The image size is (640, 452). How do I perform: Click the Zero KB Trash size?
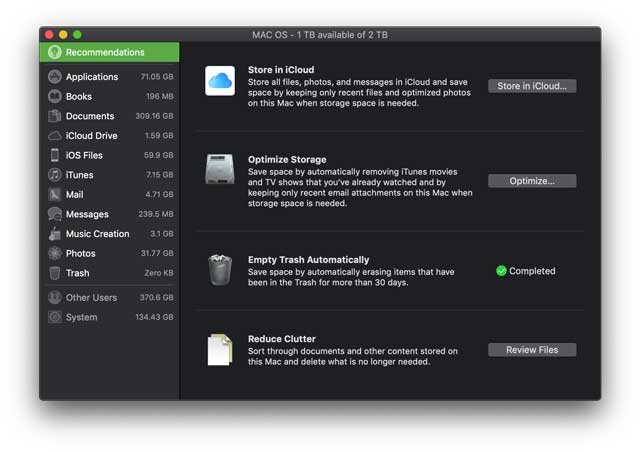pyautogui.click(x=159, y=273)
